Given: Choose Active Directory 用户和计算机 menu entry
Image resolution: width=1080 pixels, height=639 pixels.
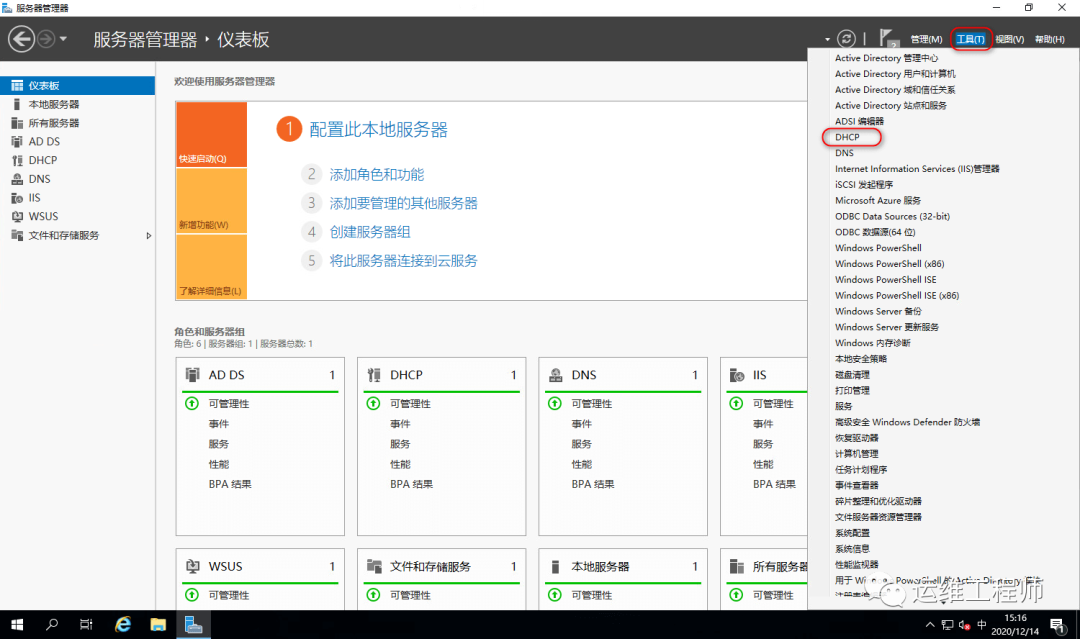Looking at the screenshot, I should pos(895,74).
